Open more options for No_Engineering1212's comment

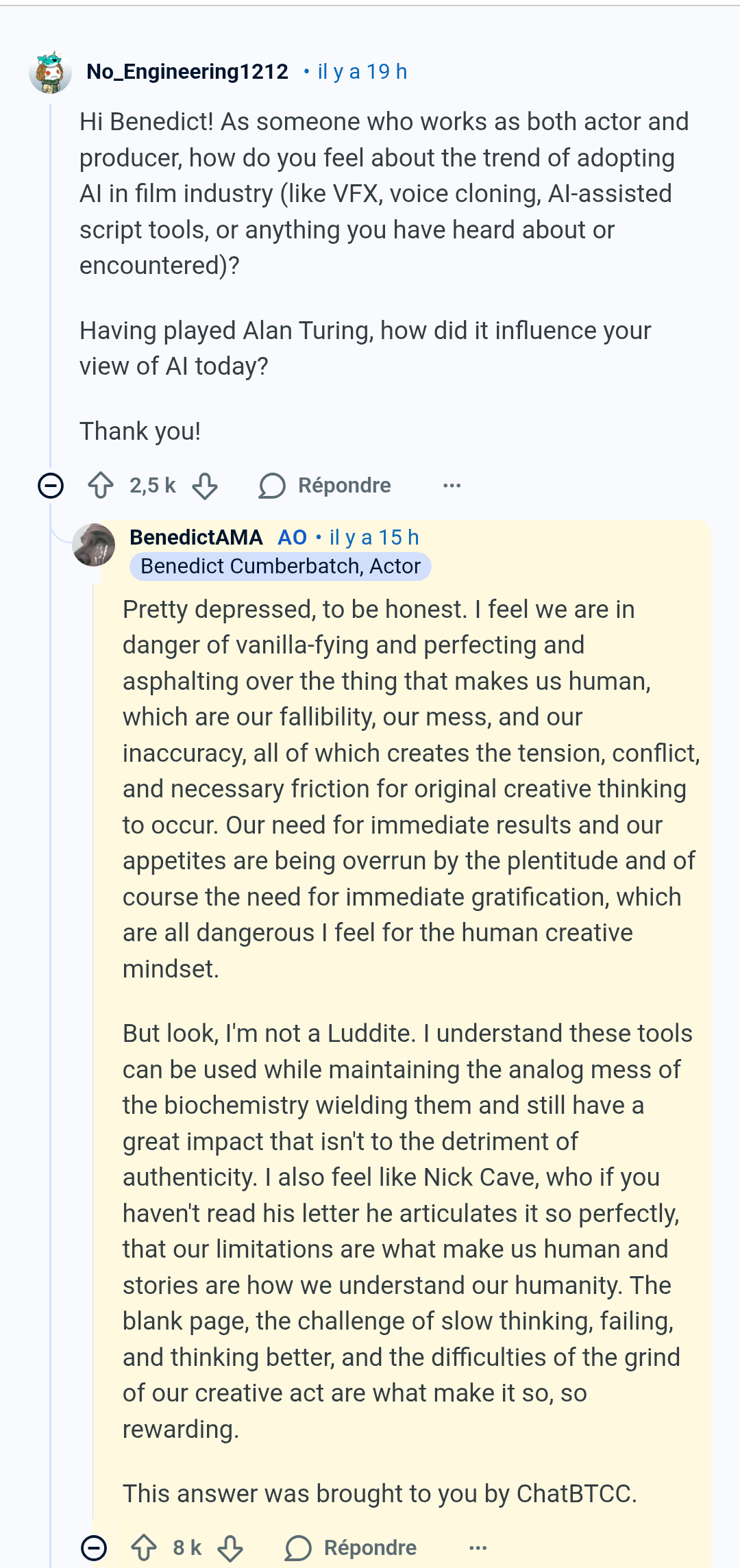[x=452, y=486]
